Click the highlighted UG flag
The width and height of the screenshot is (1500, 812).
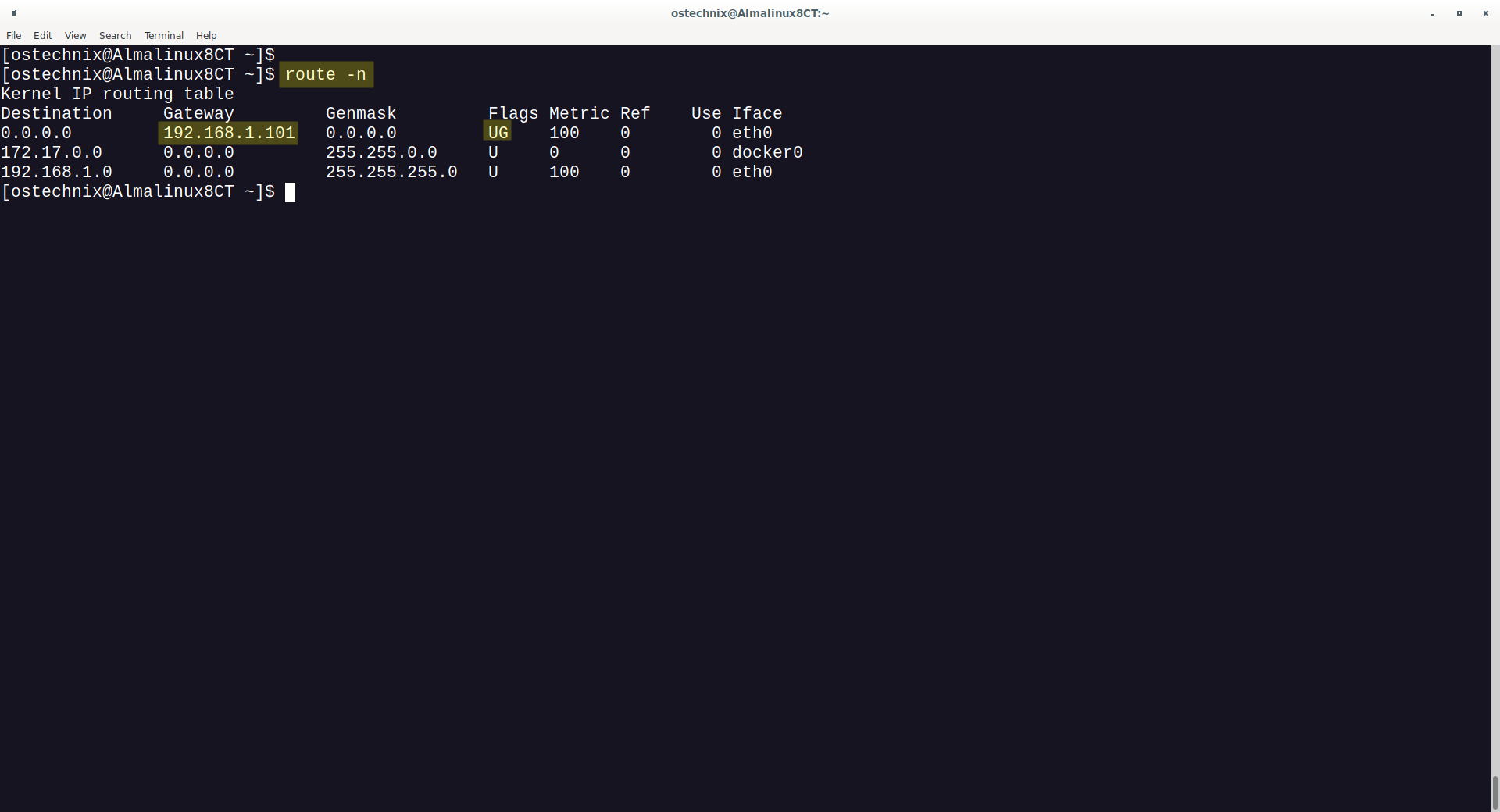(498, 134)
